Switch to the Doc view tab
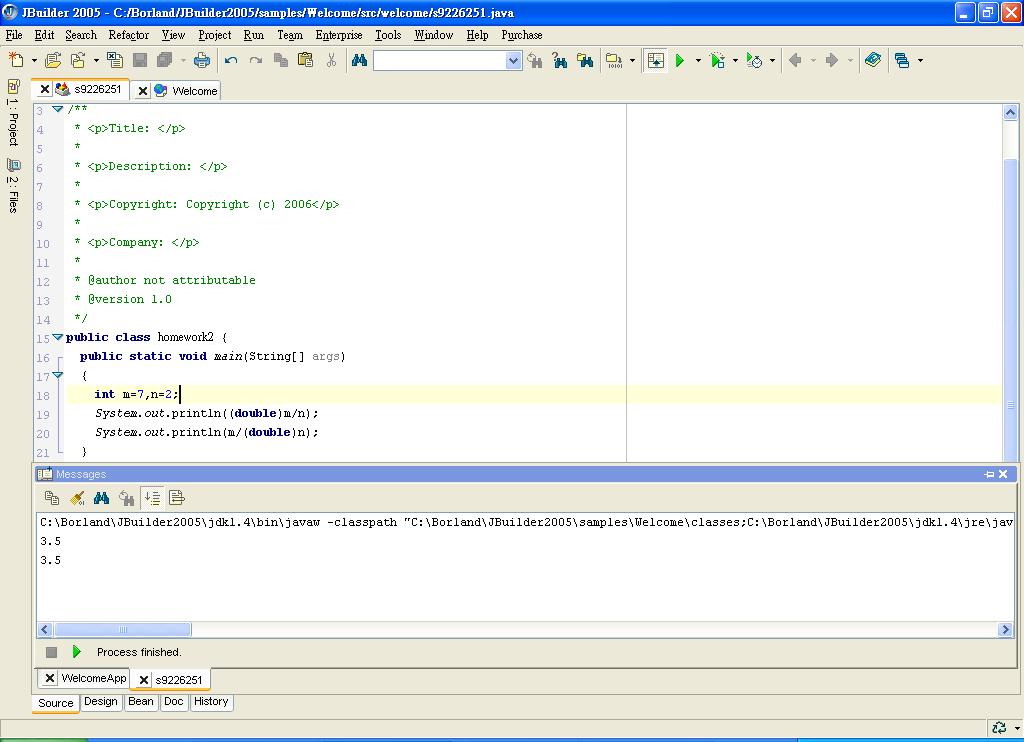Image resolution: width=1024 pixels, height=742 pixels. click(x=174, y=702)
